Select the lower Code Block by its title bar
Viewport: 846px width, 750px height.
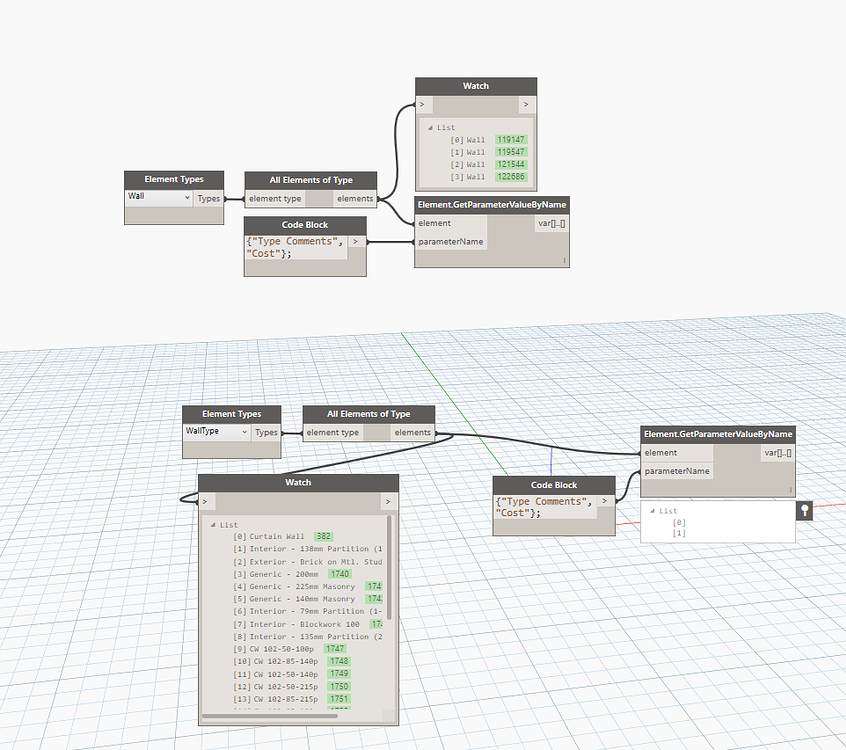[x=553, y=484]
